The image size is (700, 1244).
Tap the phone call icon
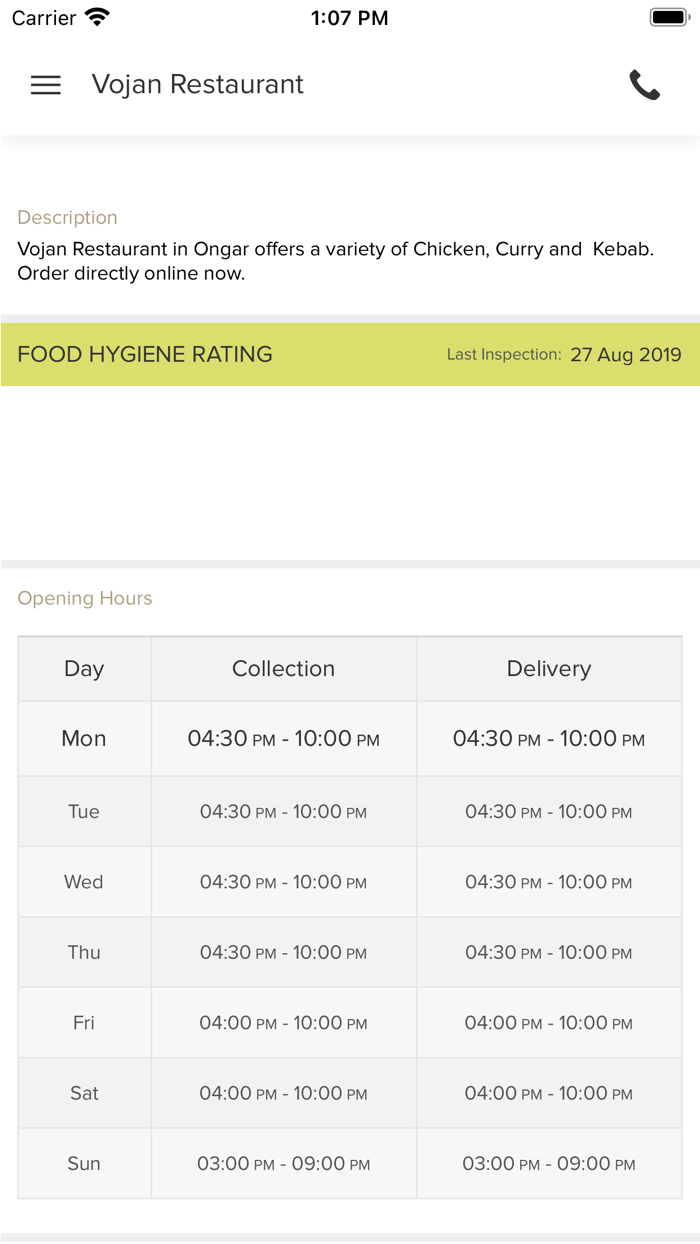(645, 85)
